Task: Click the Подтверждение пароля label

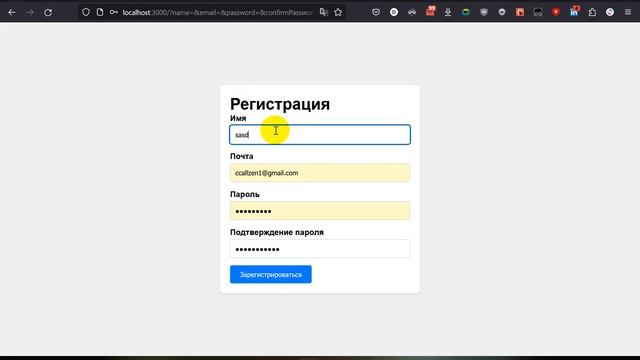Action: 277,232
